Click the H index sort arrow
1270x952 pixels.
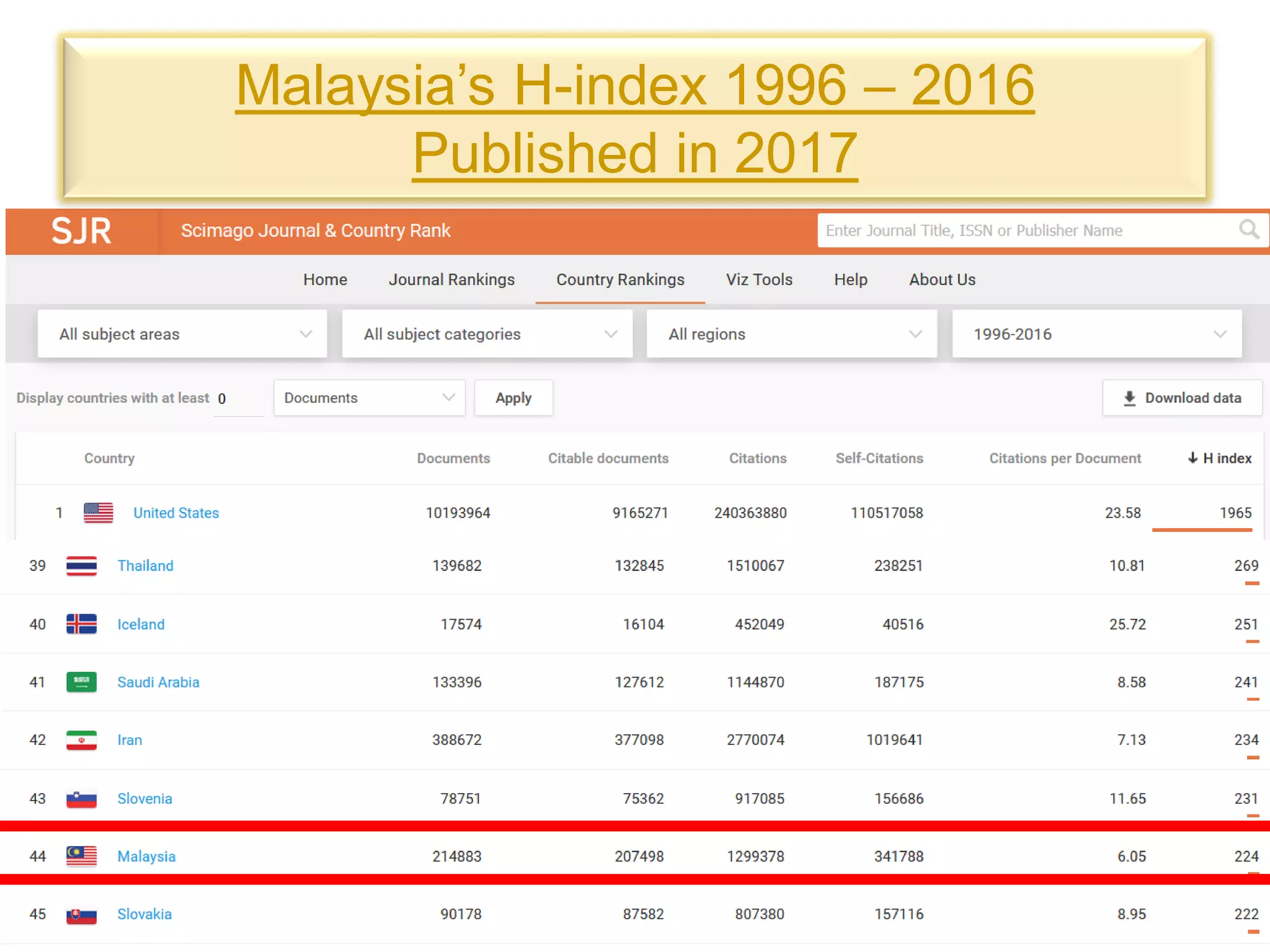click(x=1192, y=458)
